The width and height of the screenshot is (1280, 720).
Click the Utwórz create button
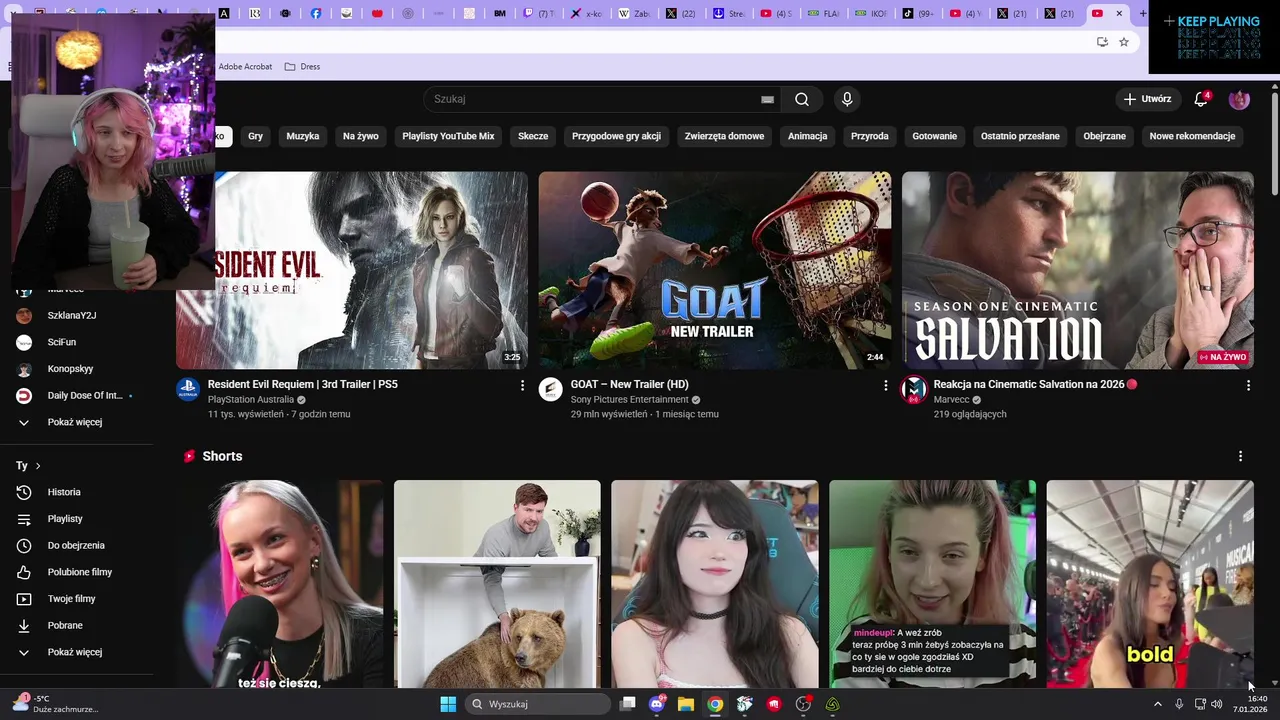1147,99
